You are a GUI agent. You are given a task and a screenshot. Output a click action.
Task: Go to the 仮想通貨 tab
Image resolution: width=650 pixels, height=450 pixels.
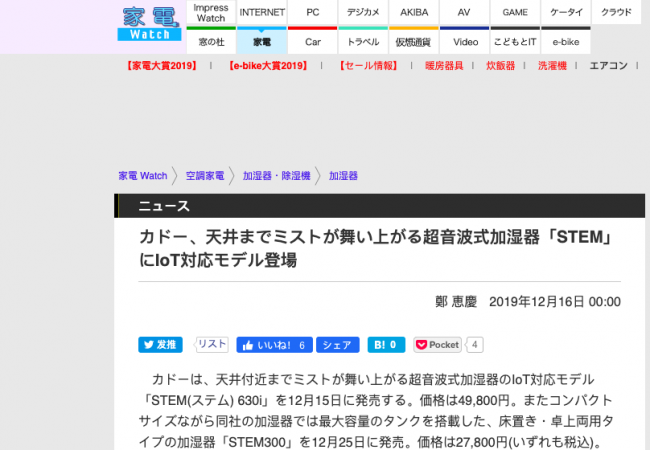(414, 41)
